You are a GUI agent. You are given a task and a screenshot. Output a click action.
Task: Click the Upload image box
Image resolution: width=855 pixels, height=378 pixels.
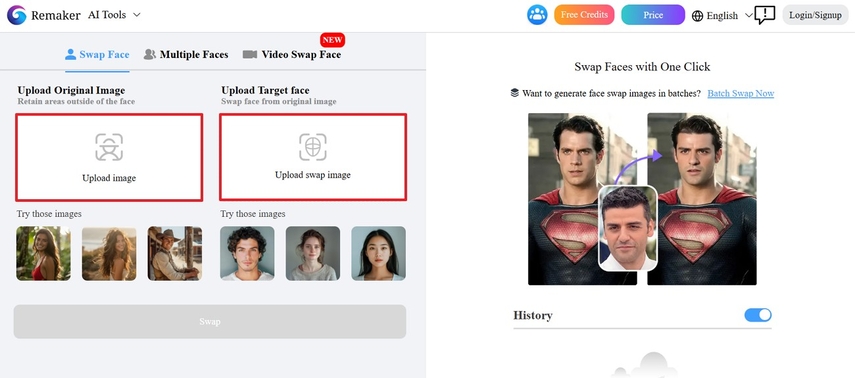click(109, 157)
